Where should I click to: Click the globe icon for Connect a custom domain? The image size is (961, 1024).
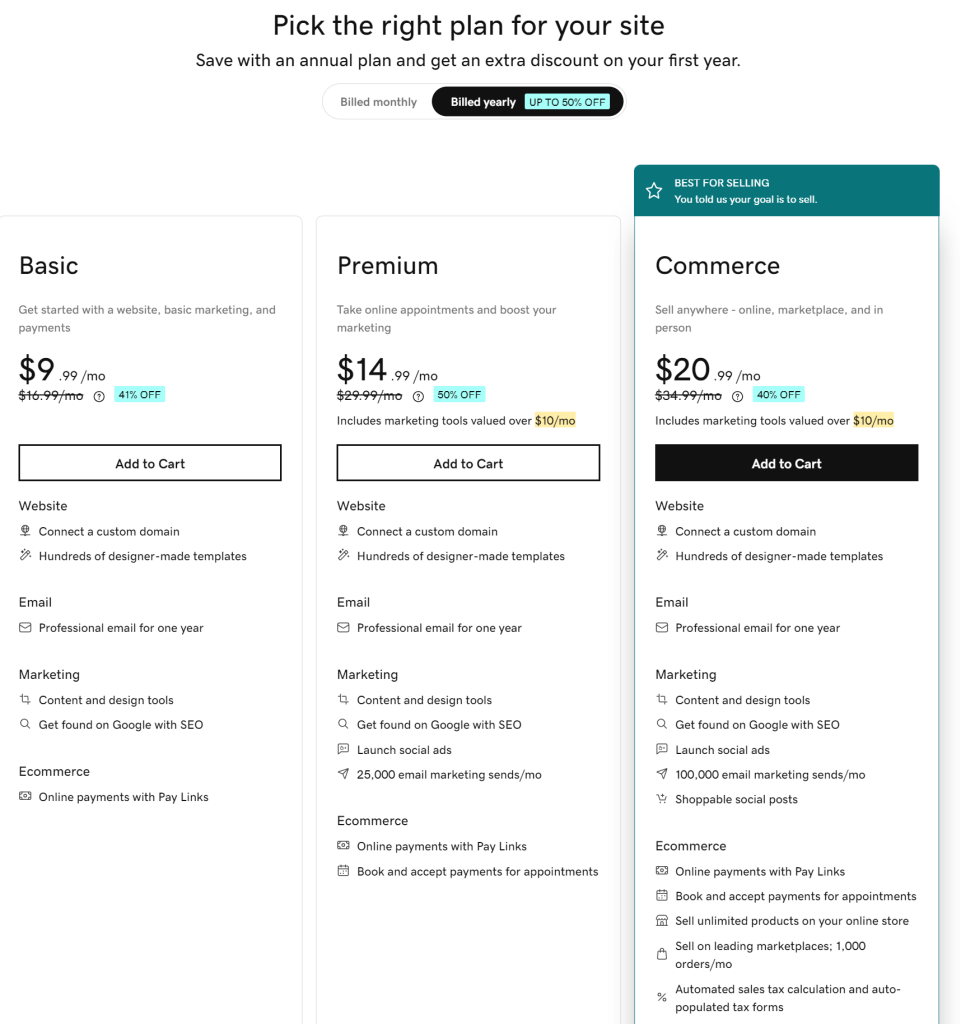click(x=26, y=531)
